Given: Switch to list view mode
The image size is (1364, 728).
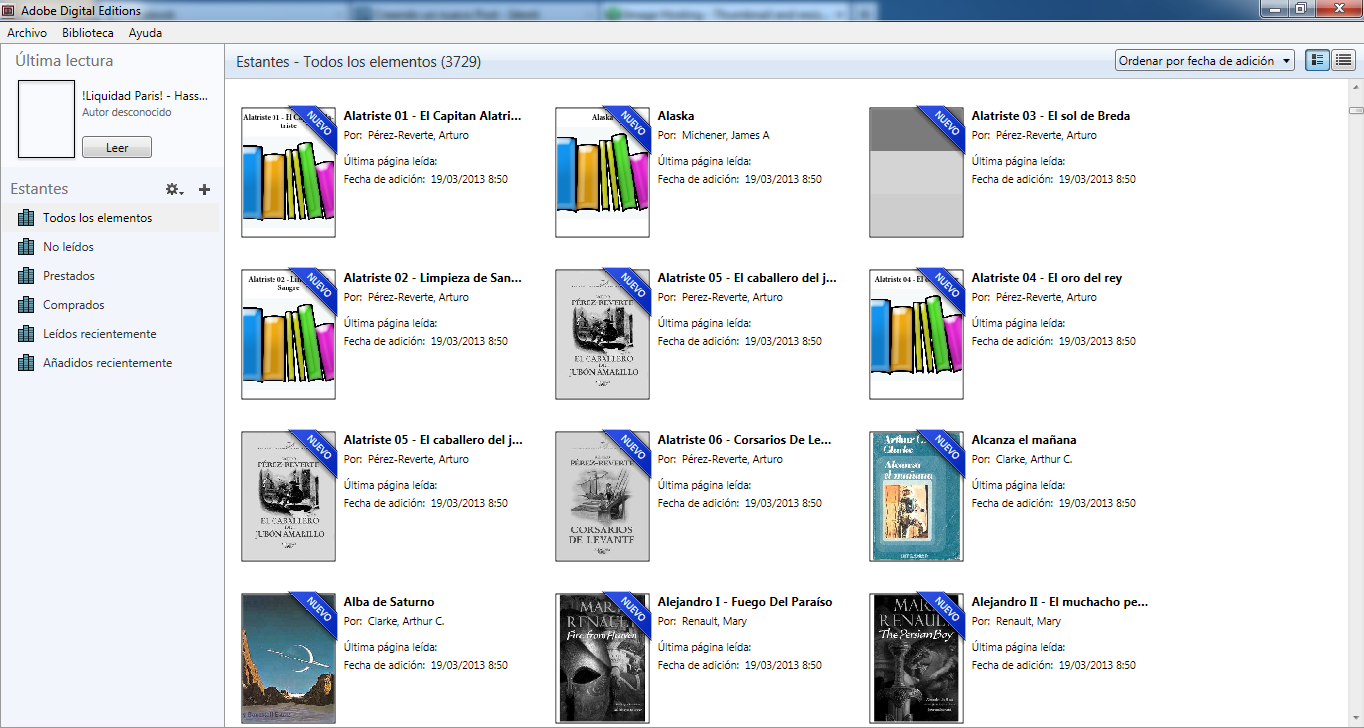Looking at the screenshot, I should click(x=1343, y=61).
